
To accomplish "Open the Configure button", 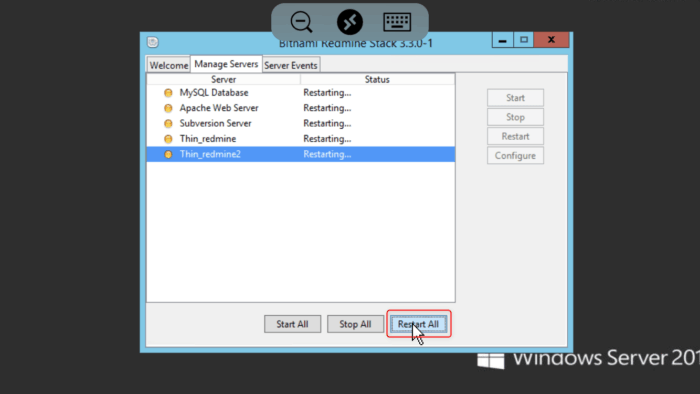I will pos(515,156).
